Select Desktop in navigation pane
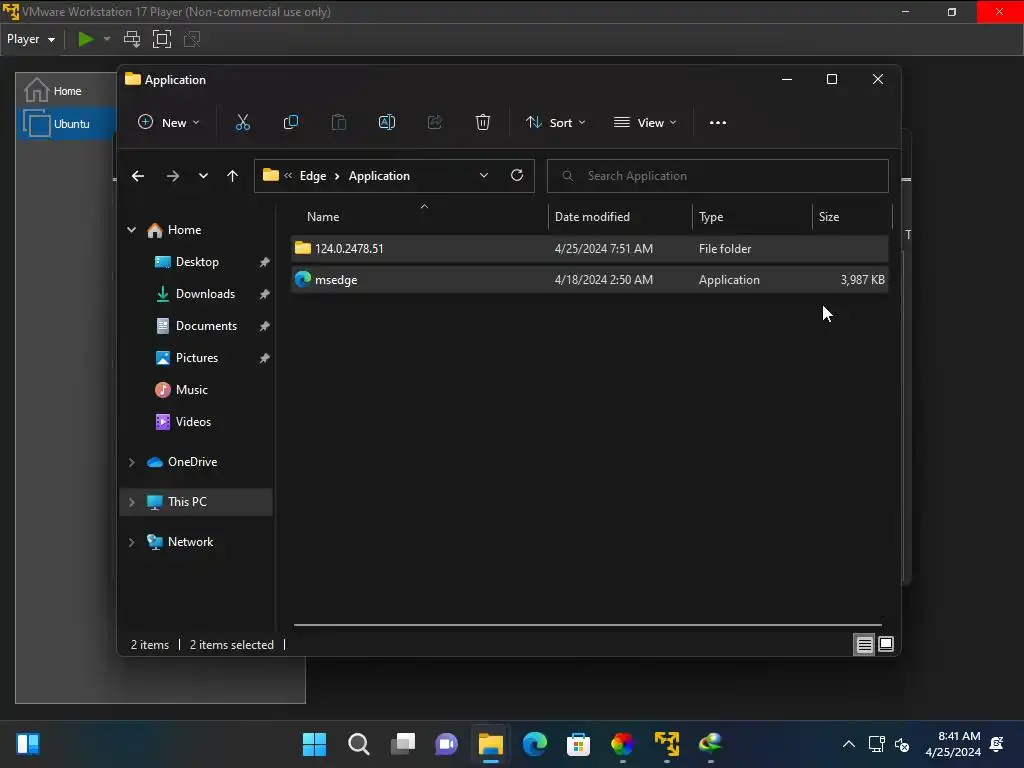The height and width of the screenshot is (768, 1024). pyautogui.click(x=197, y=262)
